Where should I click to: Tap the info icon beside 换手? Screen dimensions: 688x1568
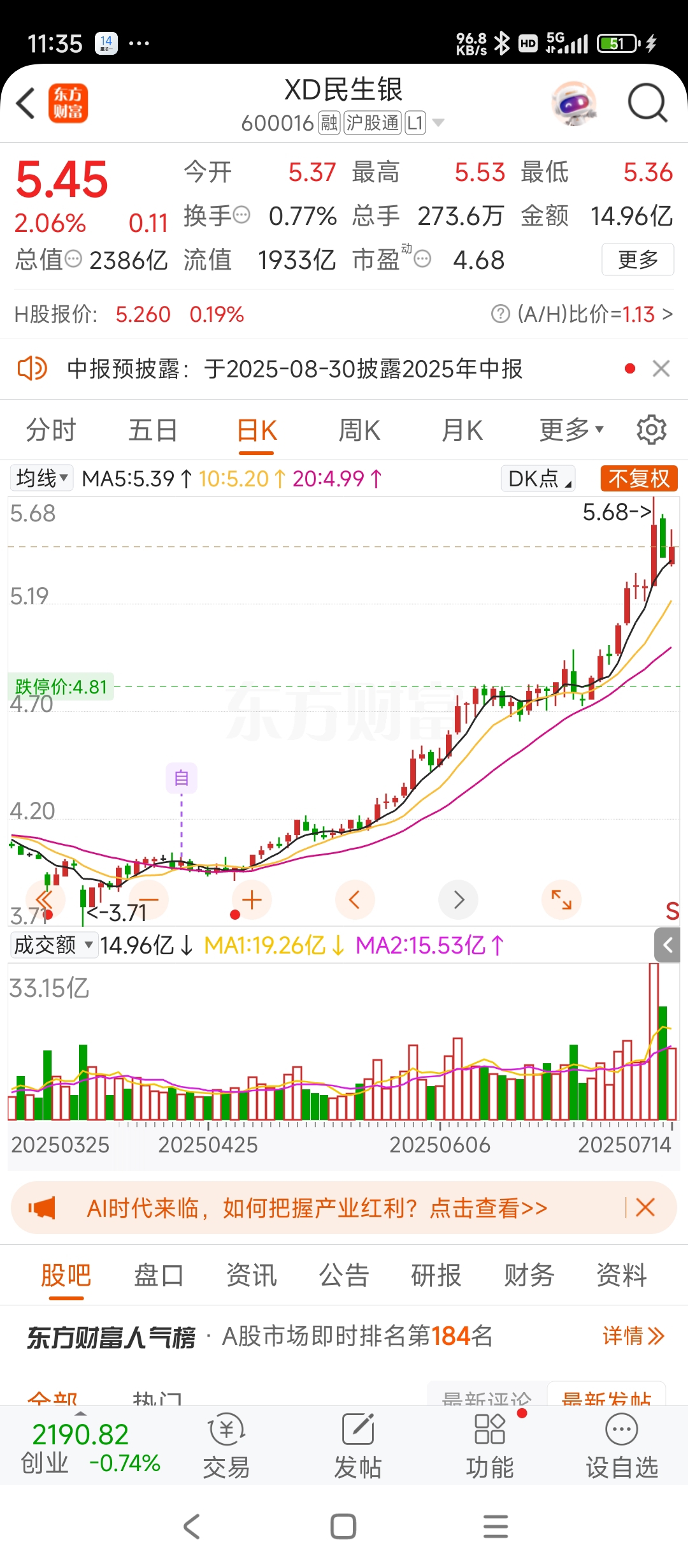(241, 215)
